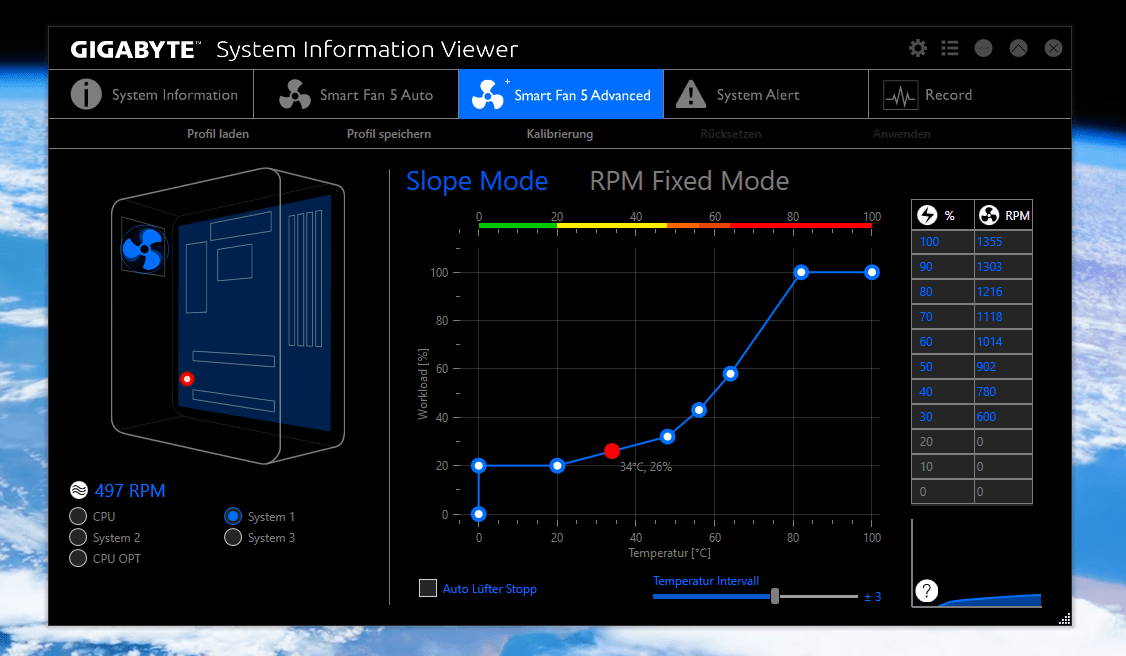Start Kalibrierung
1126x656 pixels.
(x=559, y=133)
